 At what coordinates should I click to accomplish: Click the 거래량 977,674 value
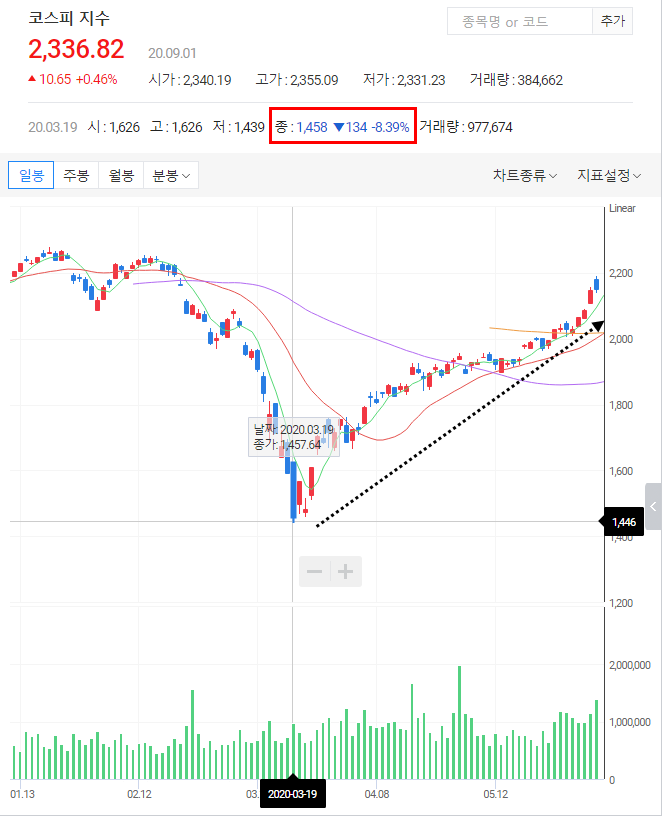point(466,127)
